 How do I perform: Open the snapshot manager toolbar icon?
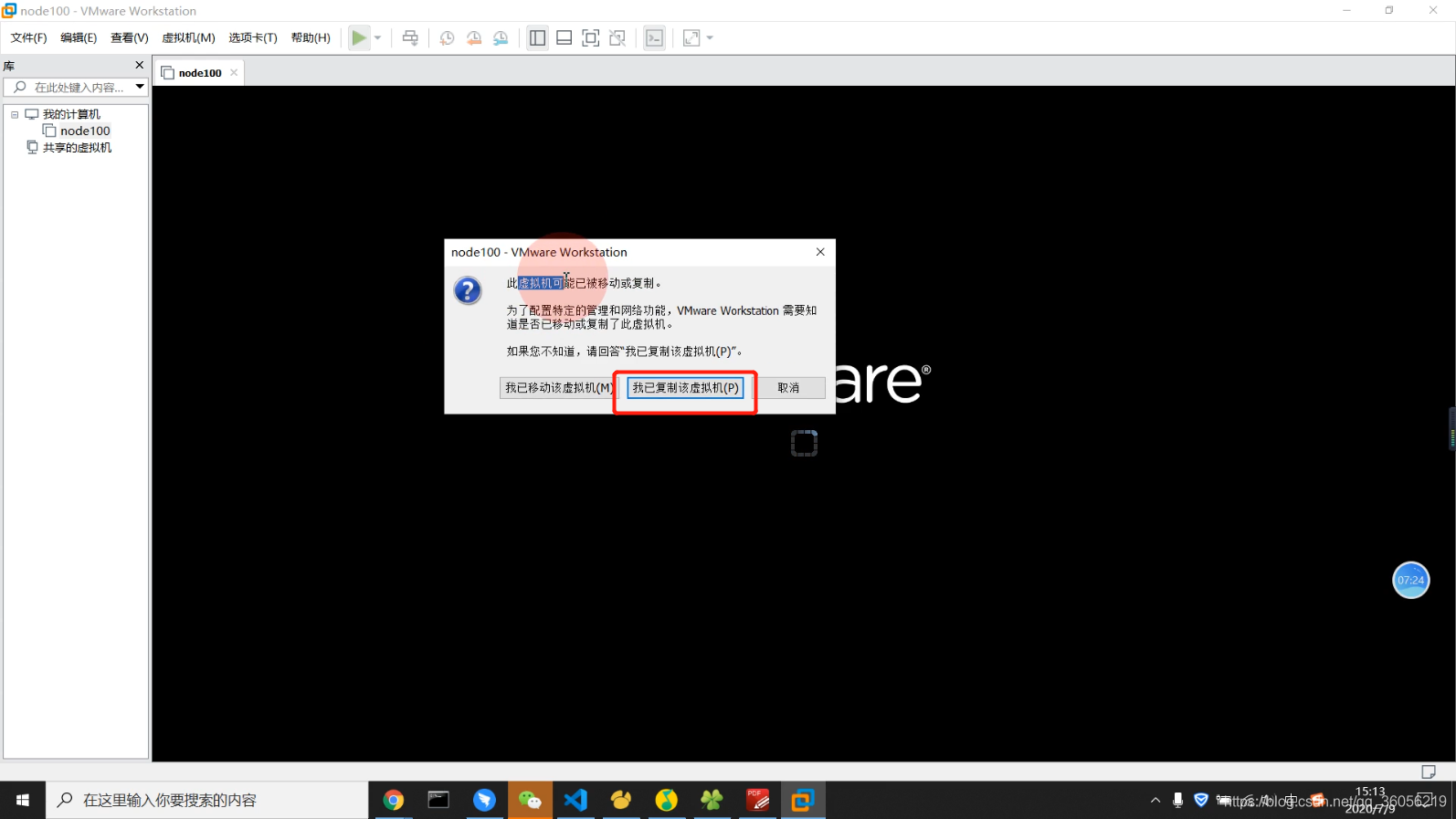tap(501, 37)
